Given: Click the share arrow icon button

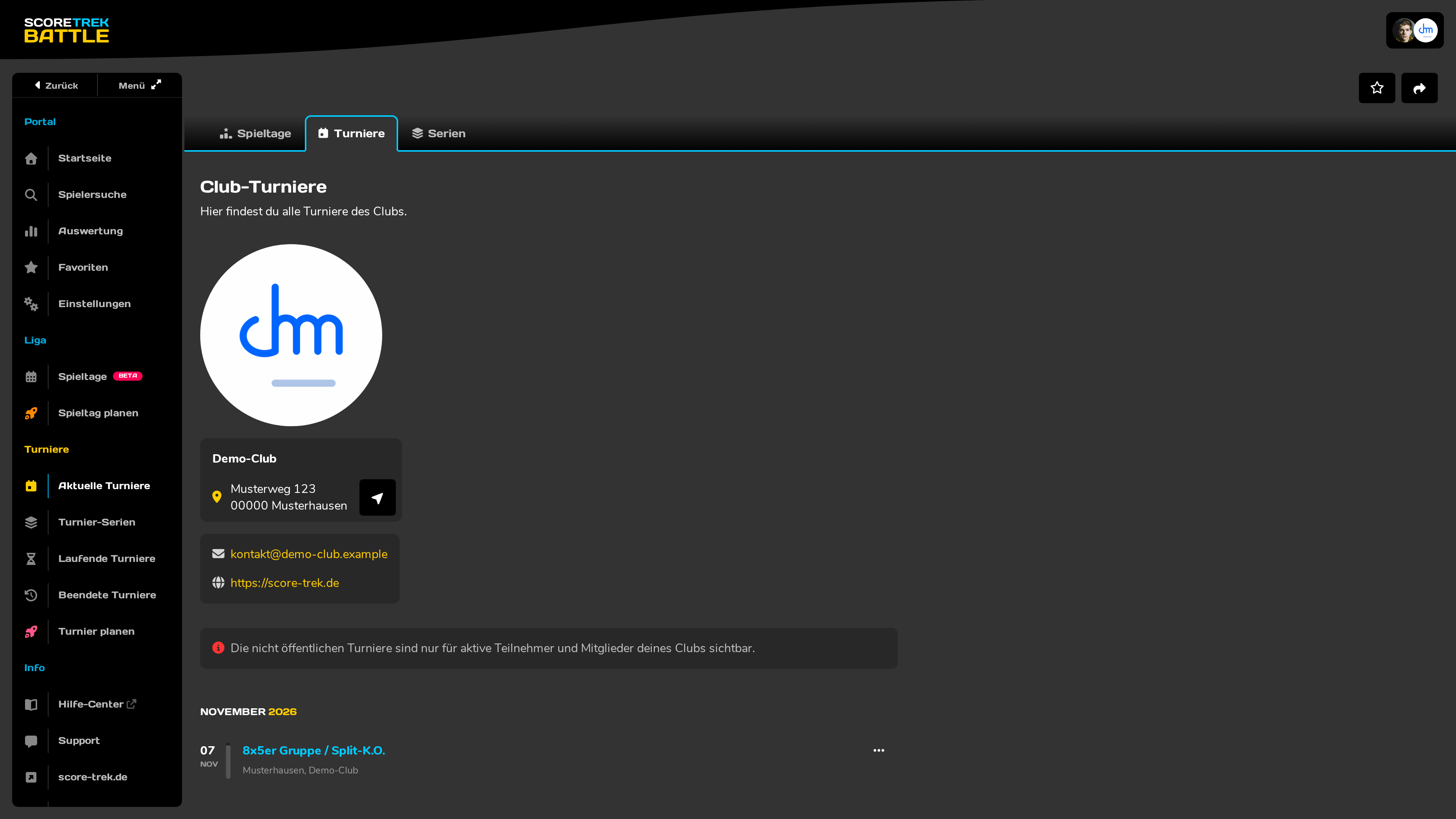Looking at the screenshot, I should [1419, 88].
